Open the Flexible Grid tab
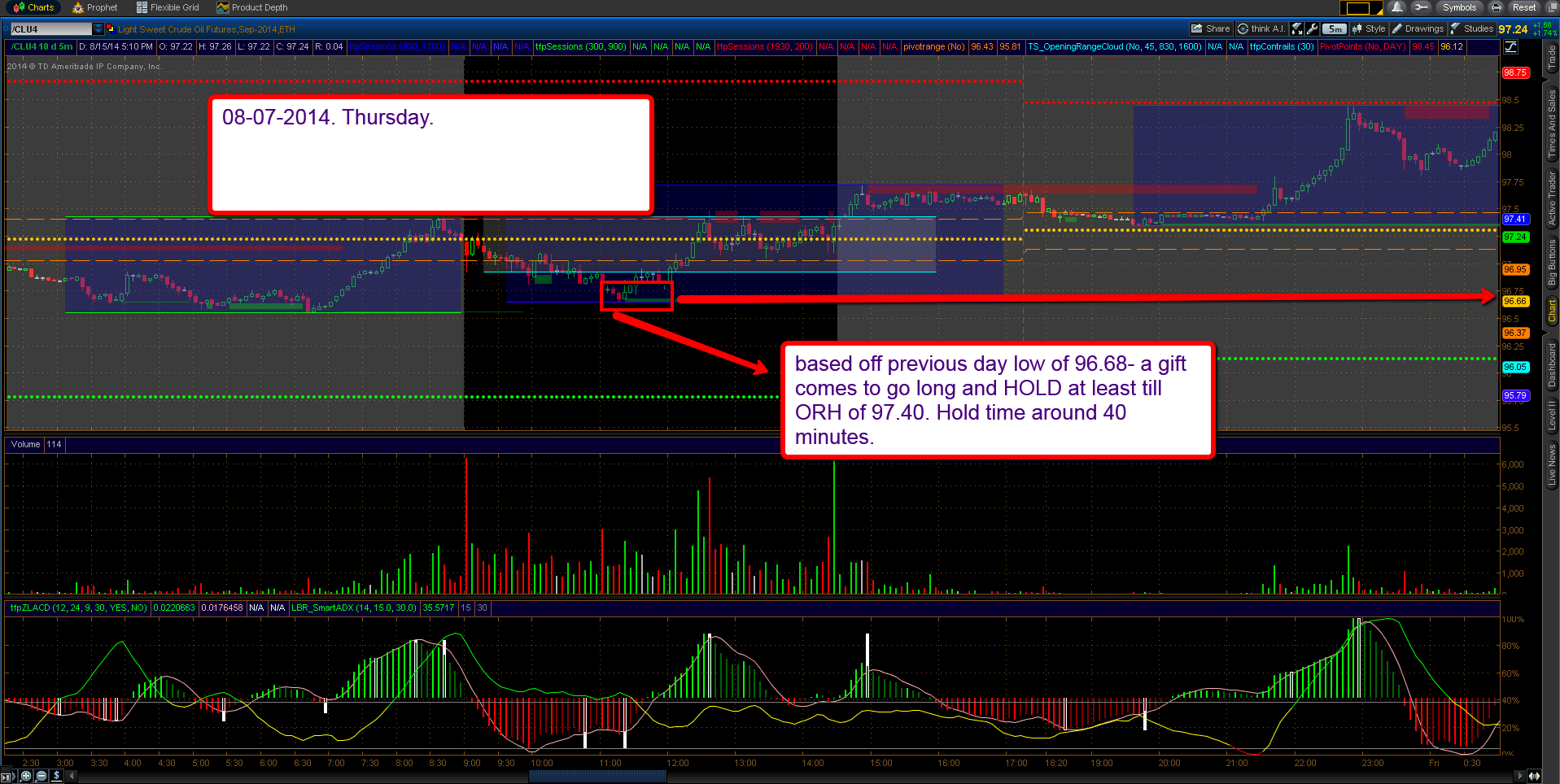 tap(168, 7)
